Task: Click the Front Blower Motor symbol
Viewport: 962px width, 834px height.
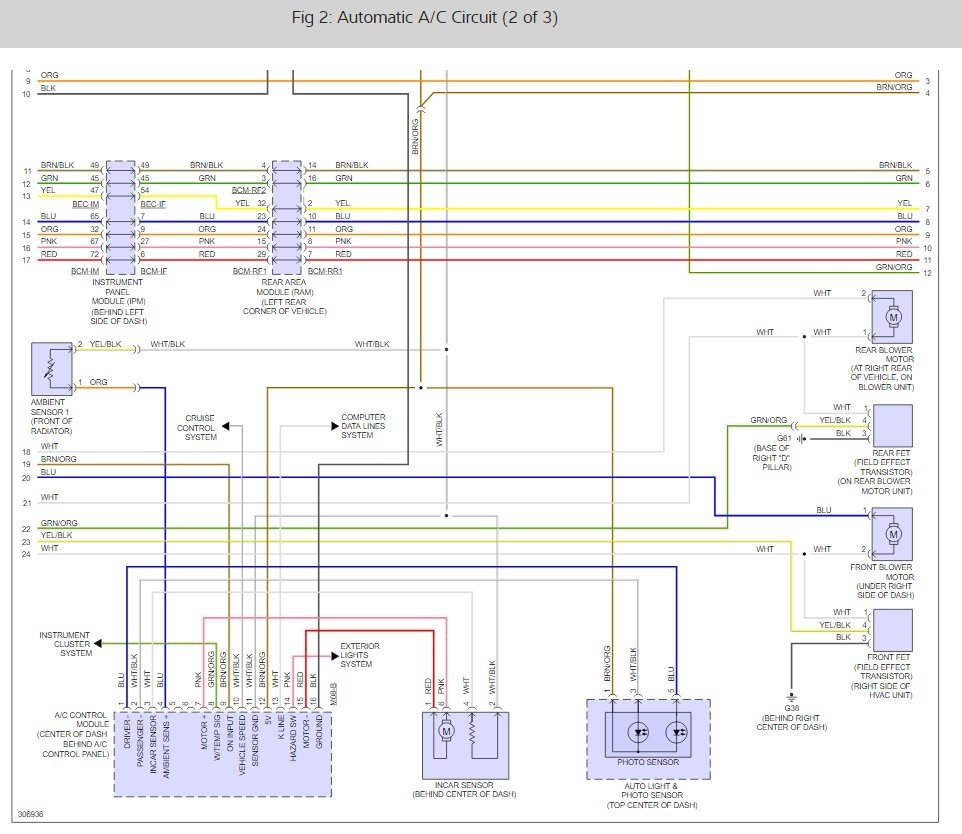Action: coord(892,534)
